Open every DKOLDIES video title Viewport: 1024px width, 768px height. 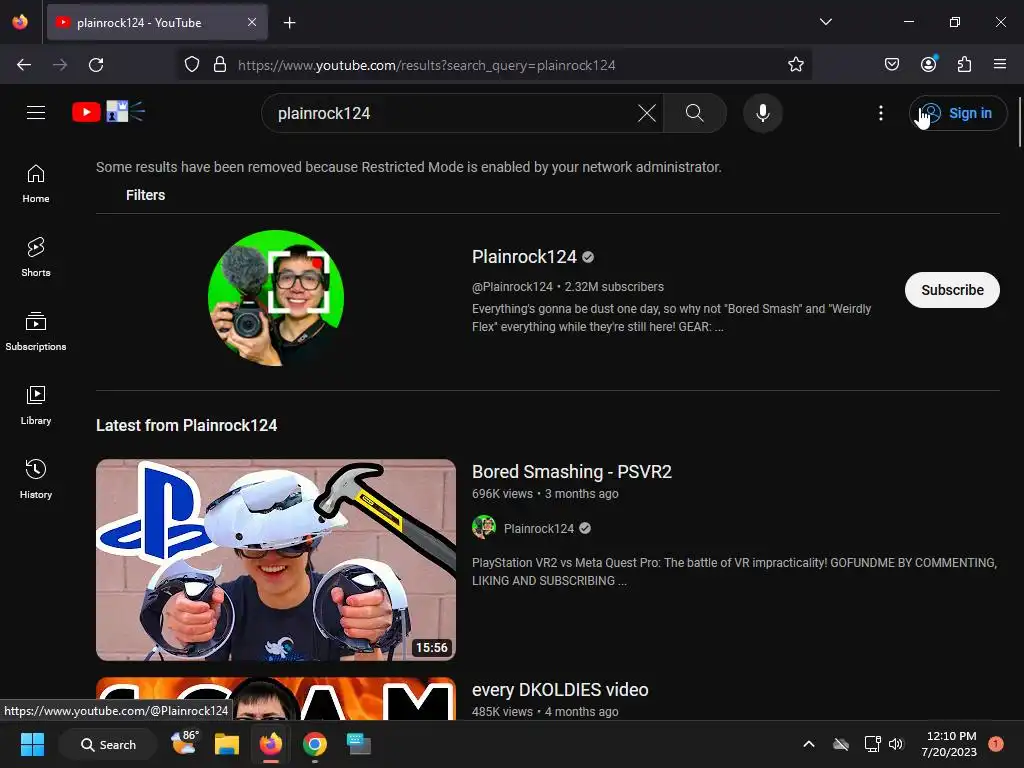(560, 690)
